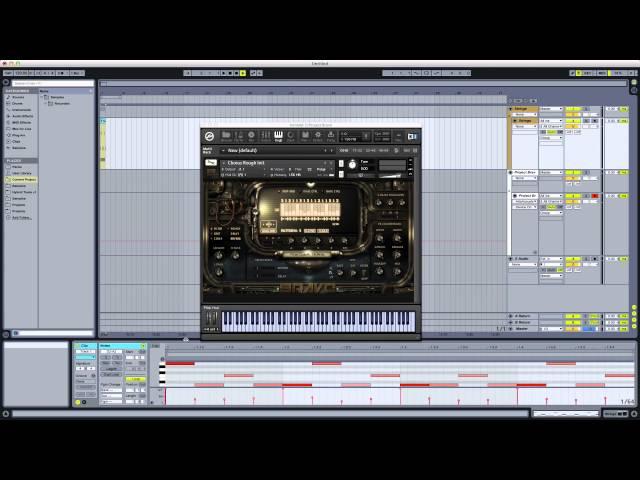The height and width of the screenshot is (480, 640).
Task: Select the highlighted Current Project place
Action: point(21,180)
